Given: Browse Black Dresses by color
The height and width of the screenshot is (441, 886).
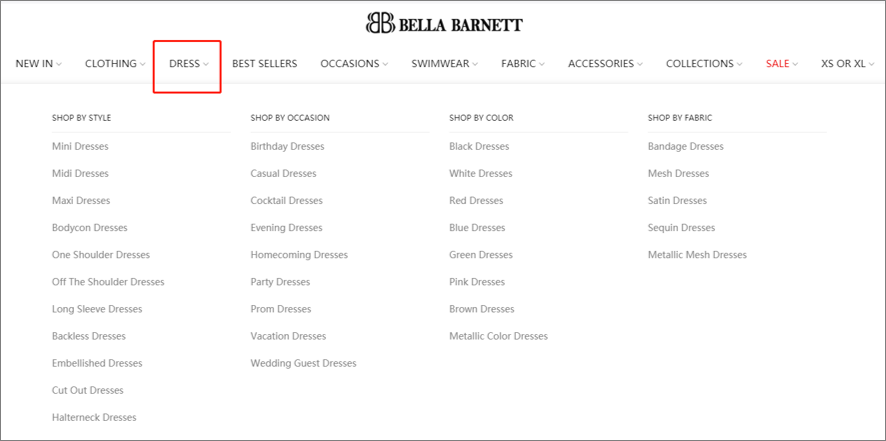Looking at the screenshot, I should pos(479,146).
